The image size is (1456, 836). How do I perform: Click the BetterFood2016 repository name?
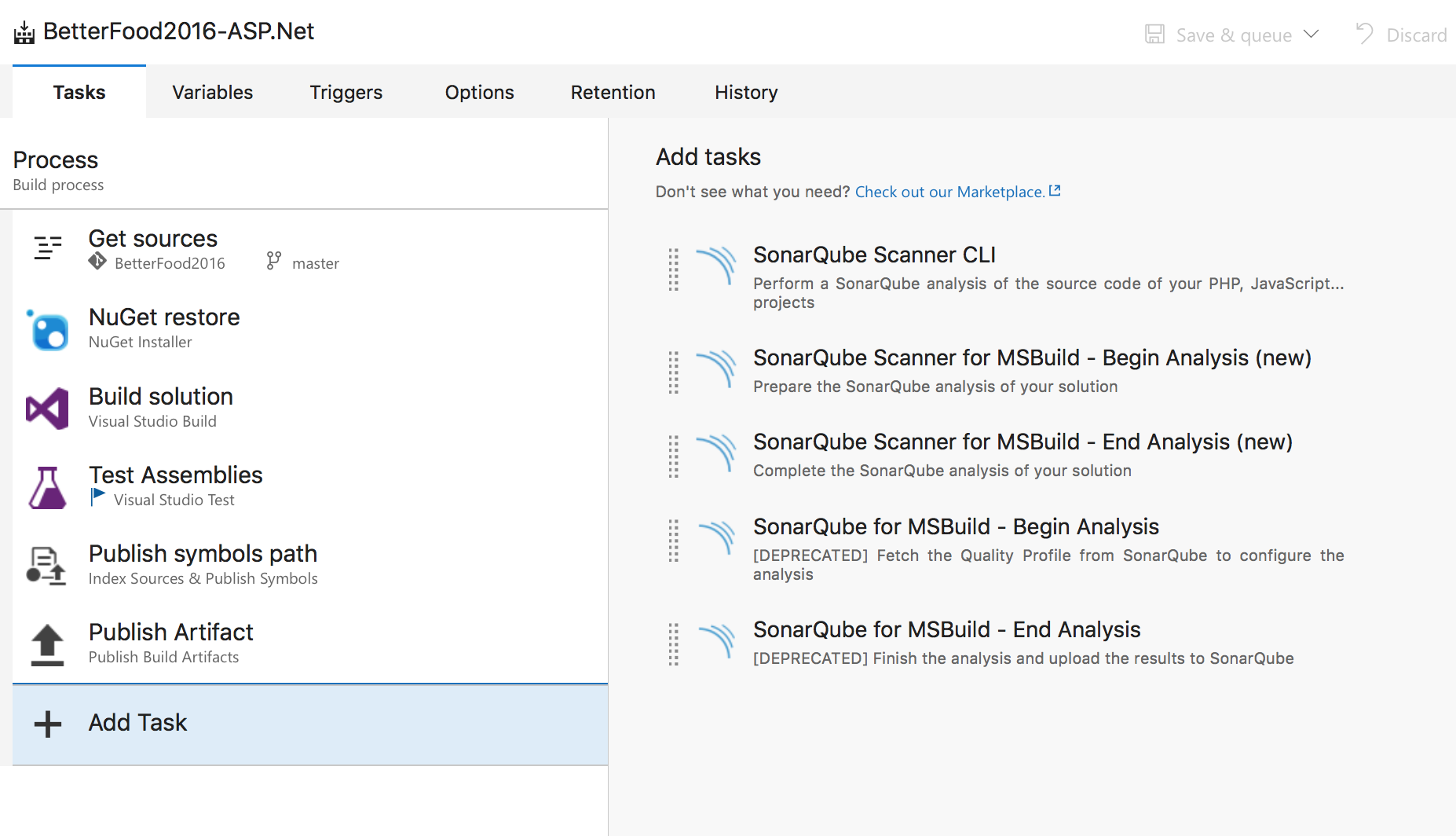(170, 263)
